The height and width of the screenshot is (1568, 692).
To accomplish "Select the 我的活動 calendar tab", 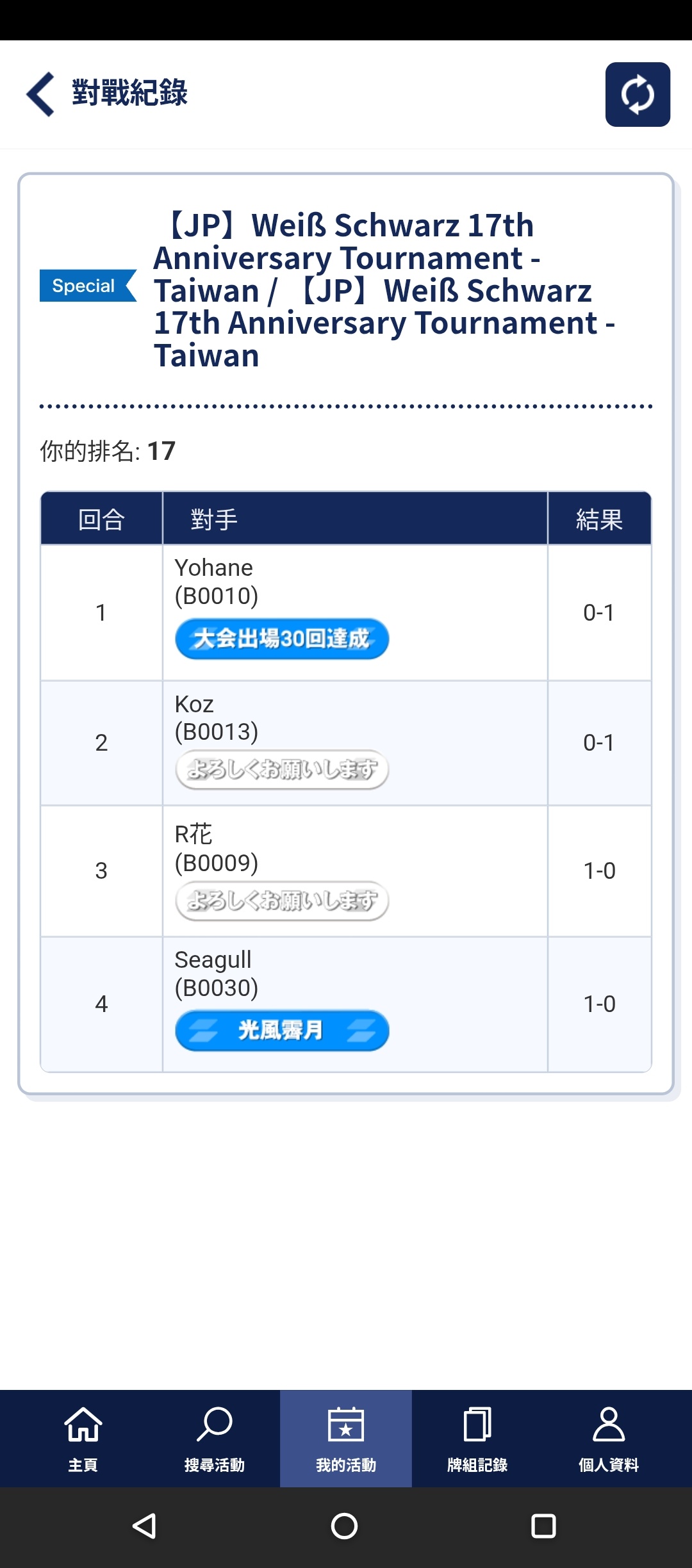I will 346,1439.
